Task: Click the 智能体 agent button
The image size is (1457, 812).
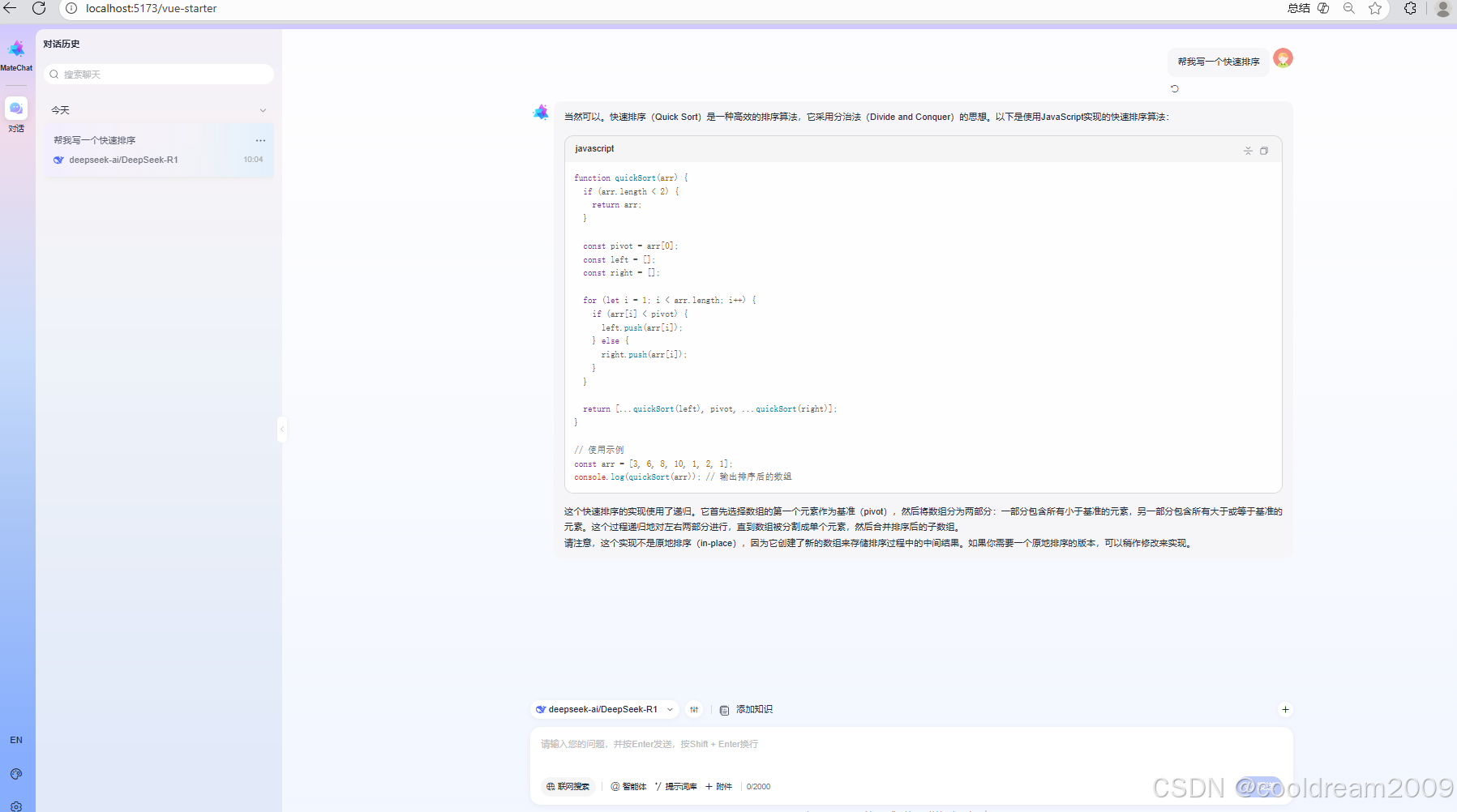Action: [x=628, y=786]
